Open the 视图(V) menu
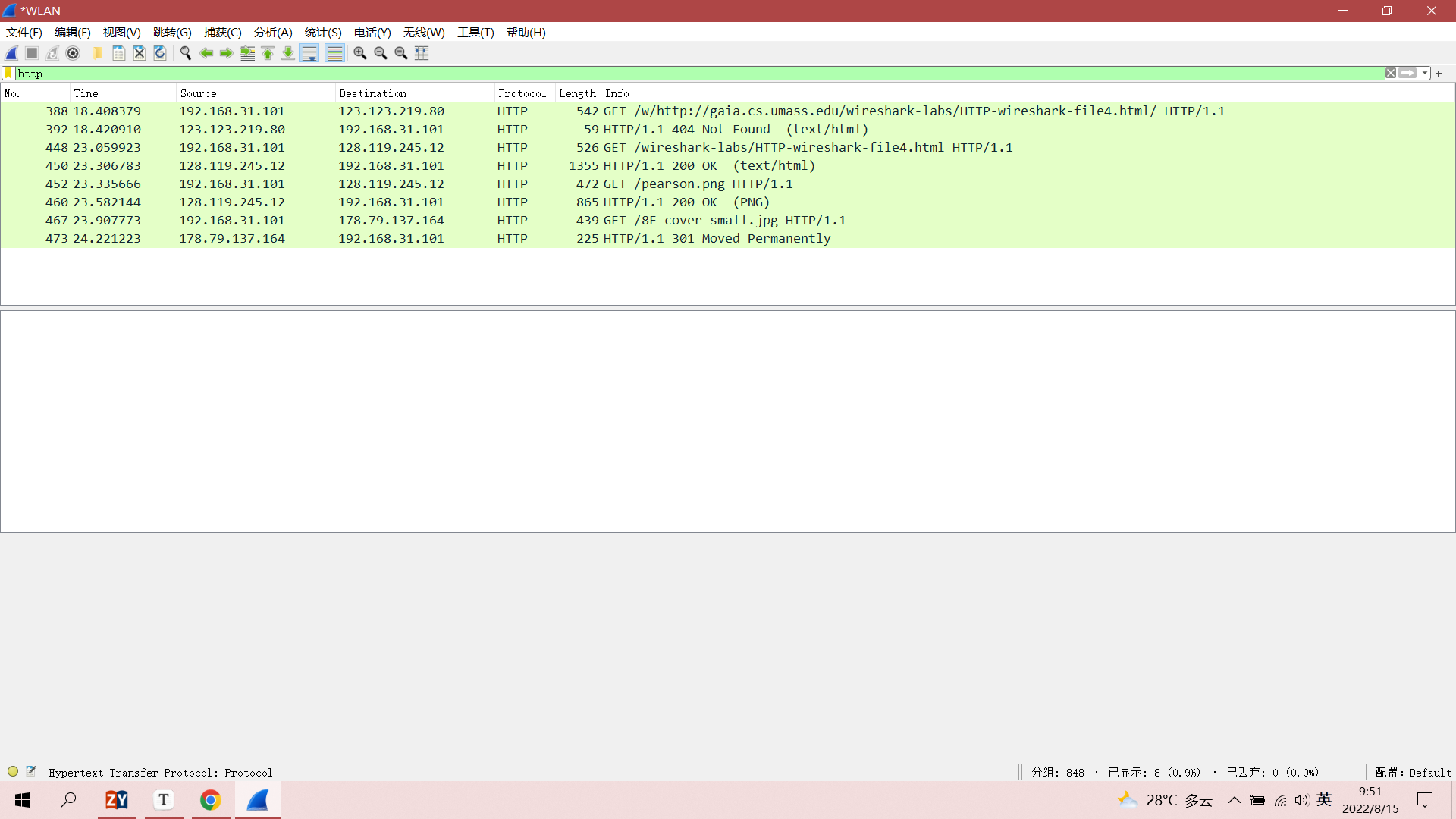Screen dimensions: 1456x819 click(122, 33)
